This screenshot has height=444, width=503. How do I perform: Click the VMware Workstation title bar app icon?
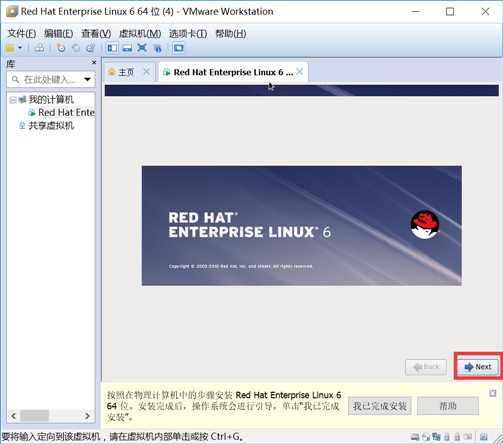click(x=12, y=12)
